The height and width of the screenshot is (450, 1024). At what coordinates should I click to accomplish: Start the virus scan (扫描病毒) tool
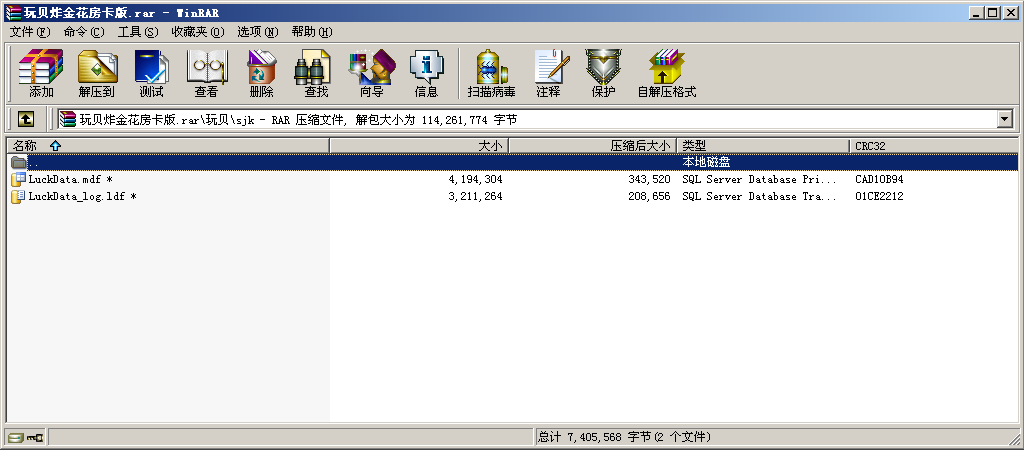pos(491,73)
